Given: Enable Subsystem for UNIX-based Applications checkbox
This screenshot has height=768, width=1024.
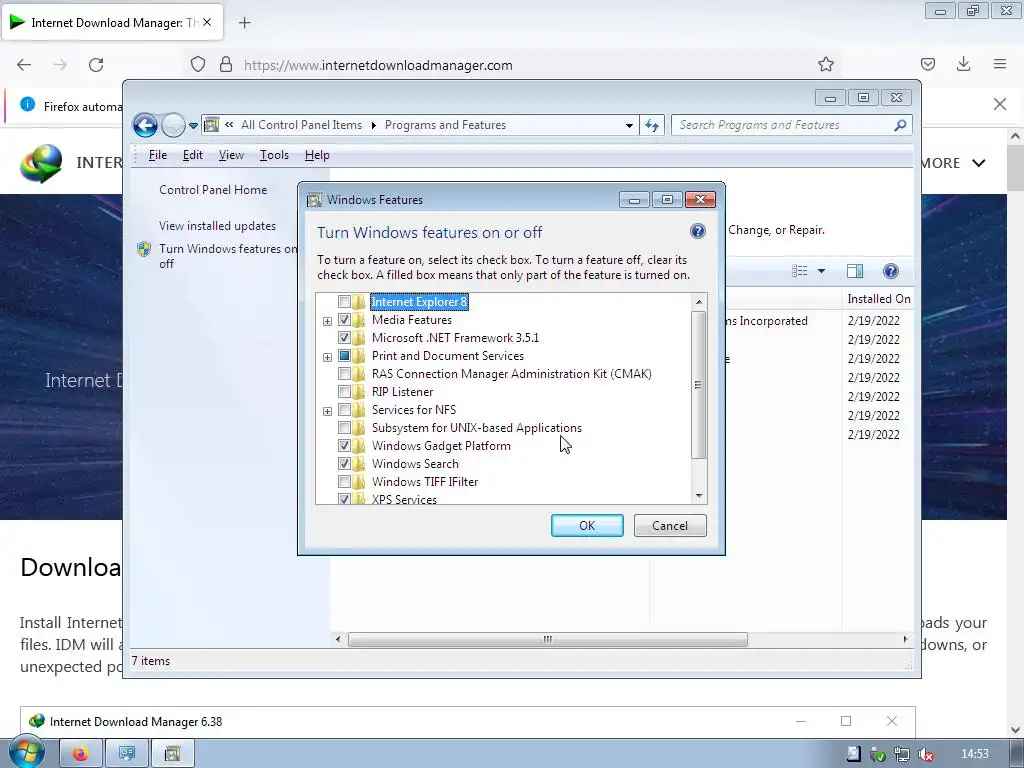Looking at the screenshot, I should (x=344, y=428).
